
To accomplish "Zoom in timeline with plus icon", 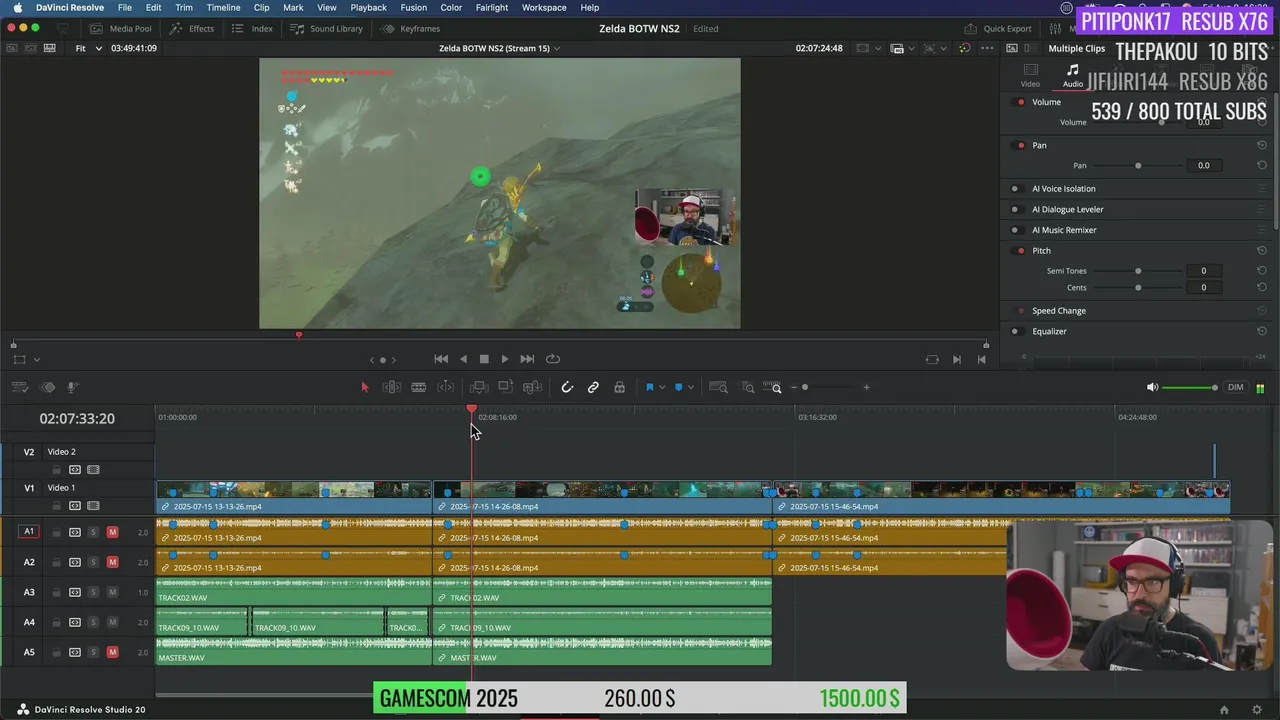I will (866, 387).
